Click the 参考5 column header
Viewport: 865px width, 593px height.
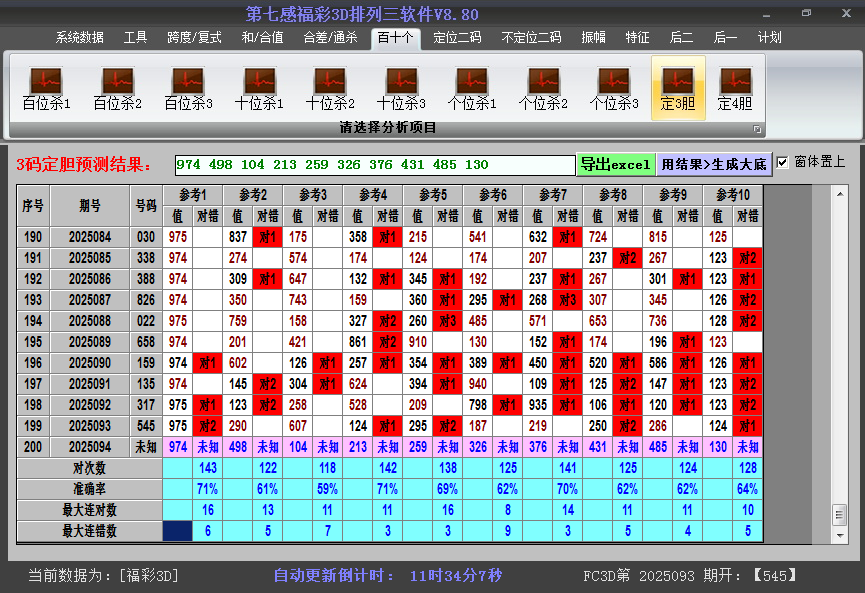pos(433,195)
